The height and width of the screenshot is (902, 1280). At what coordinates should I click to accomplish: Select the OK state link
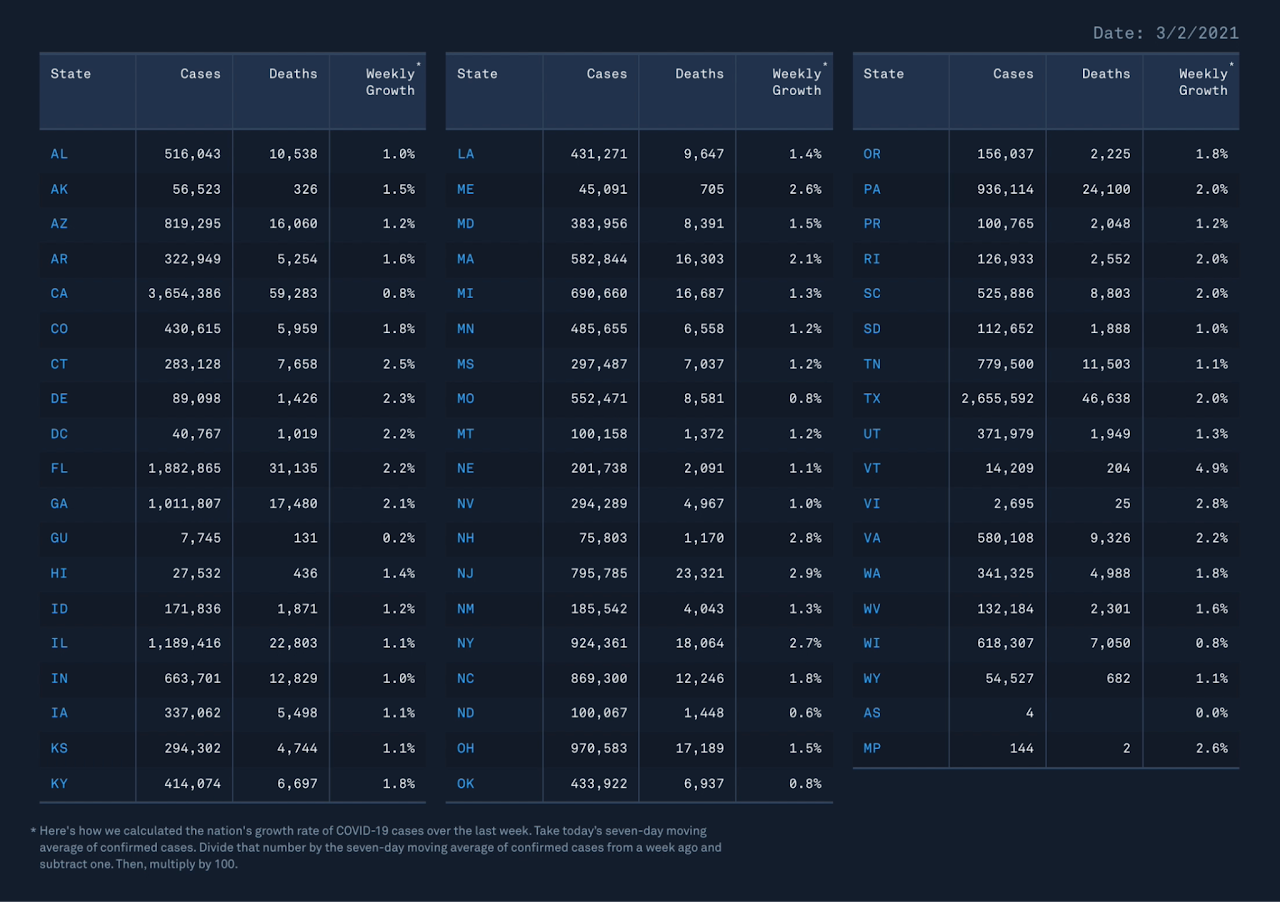465,783
